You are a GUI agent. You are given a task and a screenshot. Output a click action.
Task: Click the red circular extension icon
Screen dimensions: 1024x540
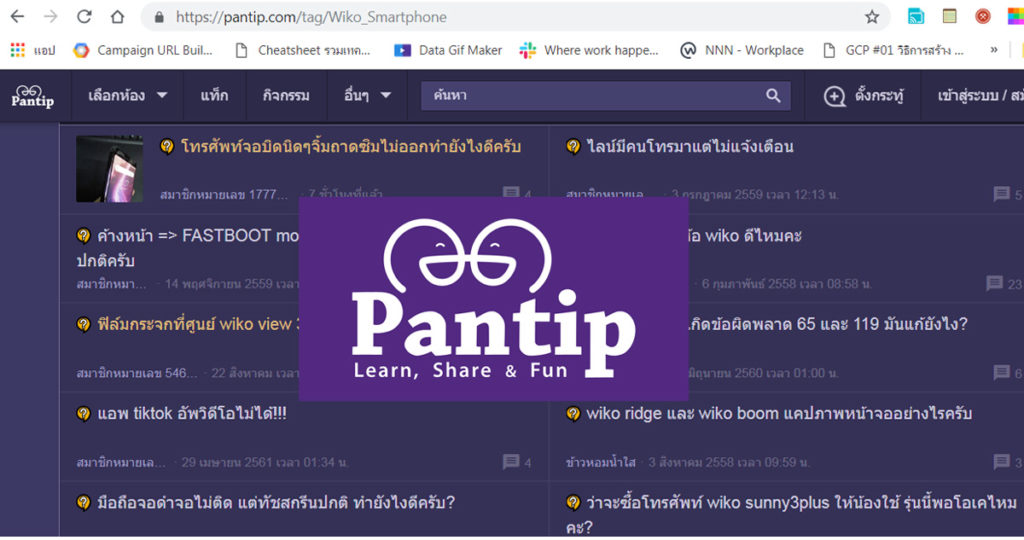[x=983, y=16]
